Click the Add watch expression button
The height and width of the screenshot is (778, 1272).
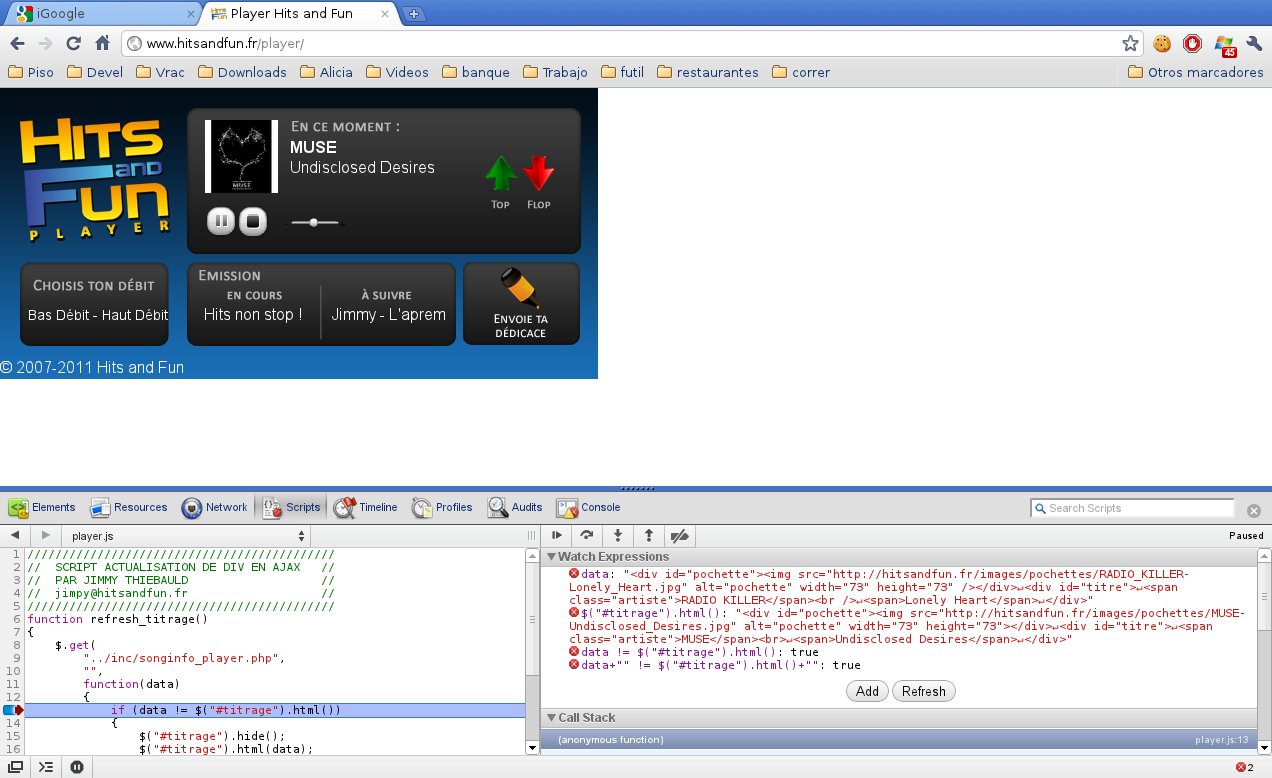[867, 691]
